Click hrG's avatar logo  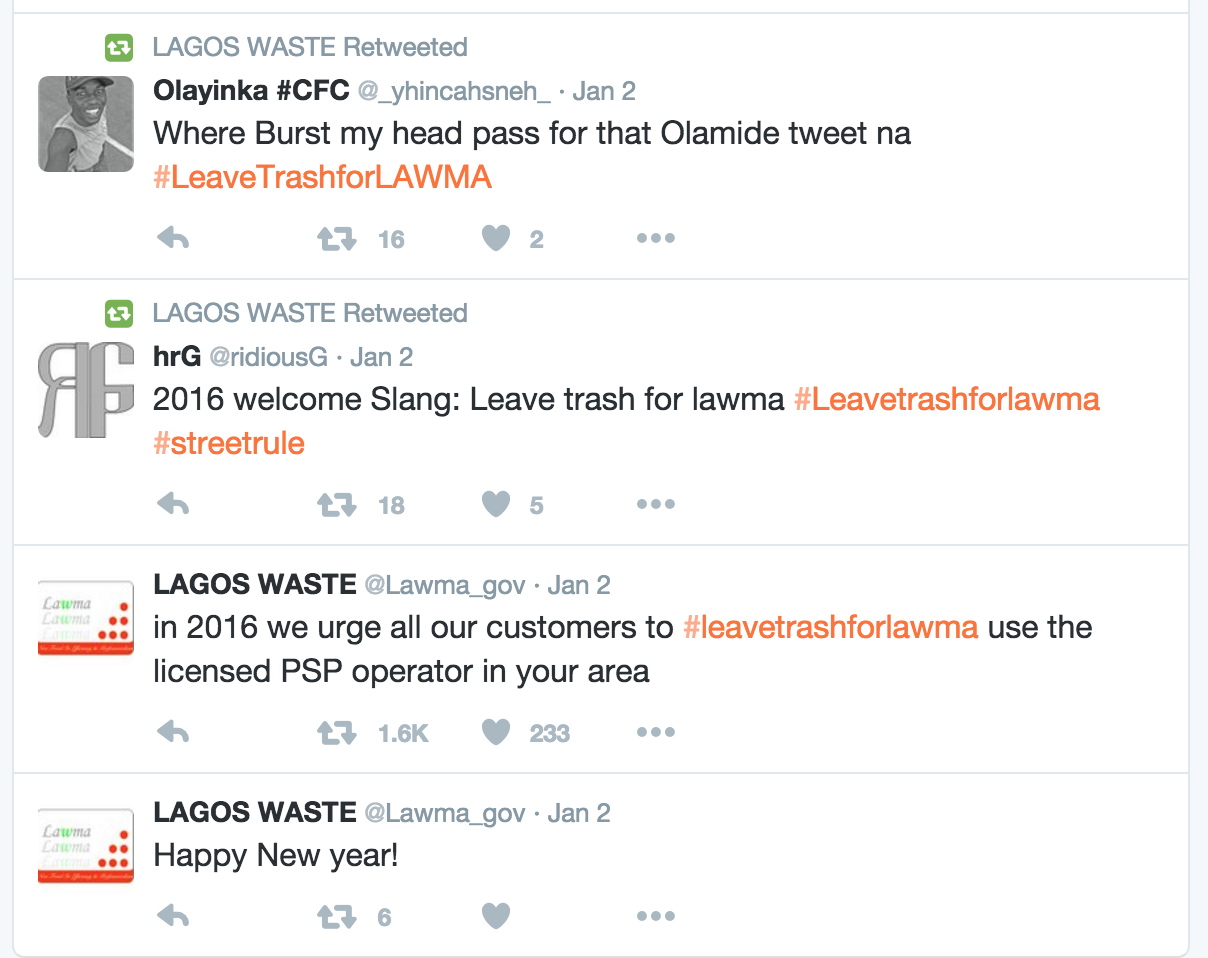86,390
